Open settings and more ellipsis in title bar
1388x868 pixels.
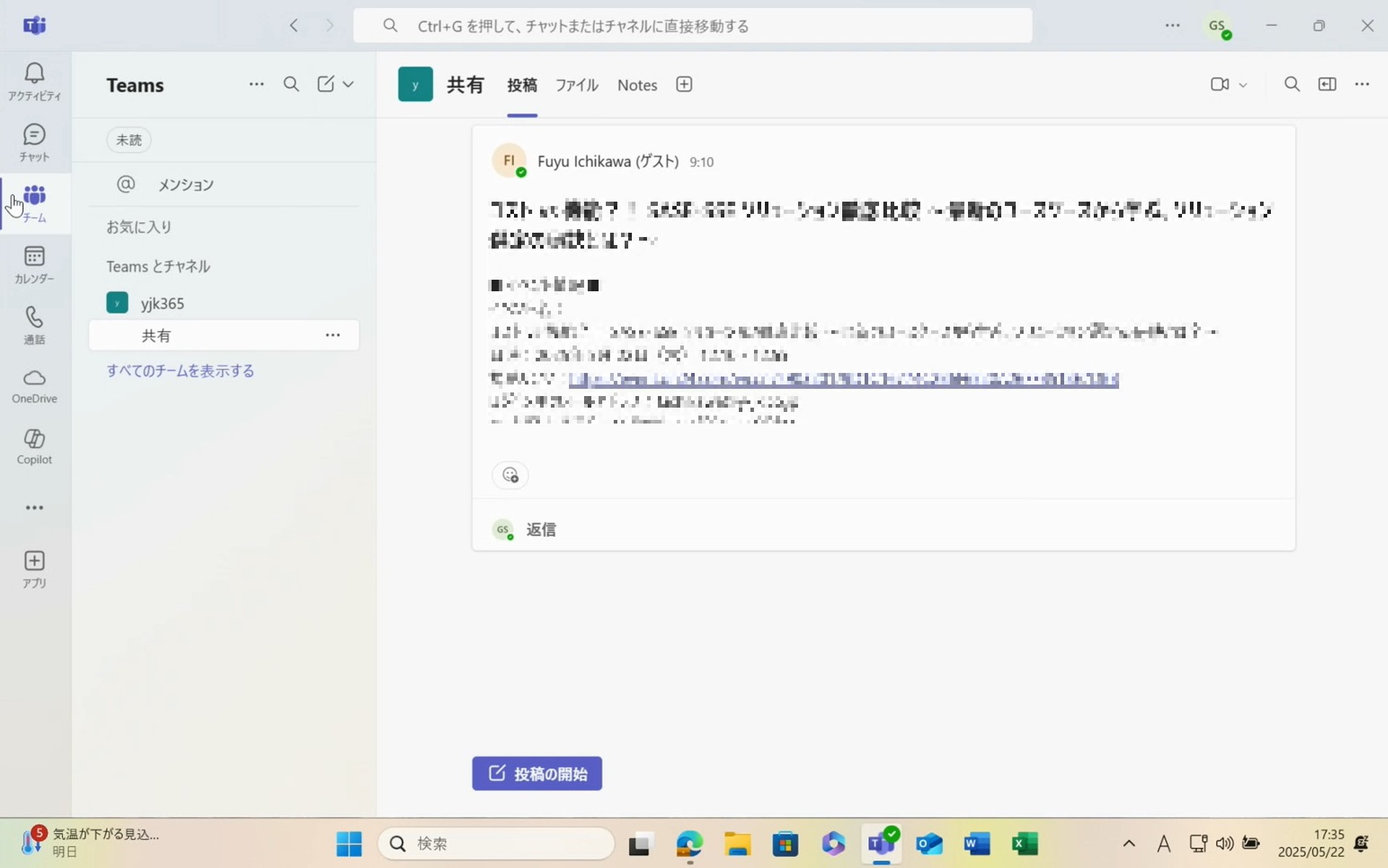point(1173,25)
